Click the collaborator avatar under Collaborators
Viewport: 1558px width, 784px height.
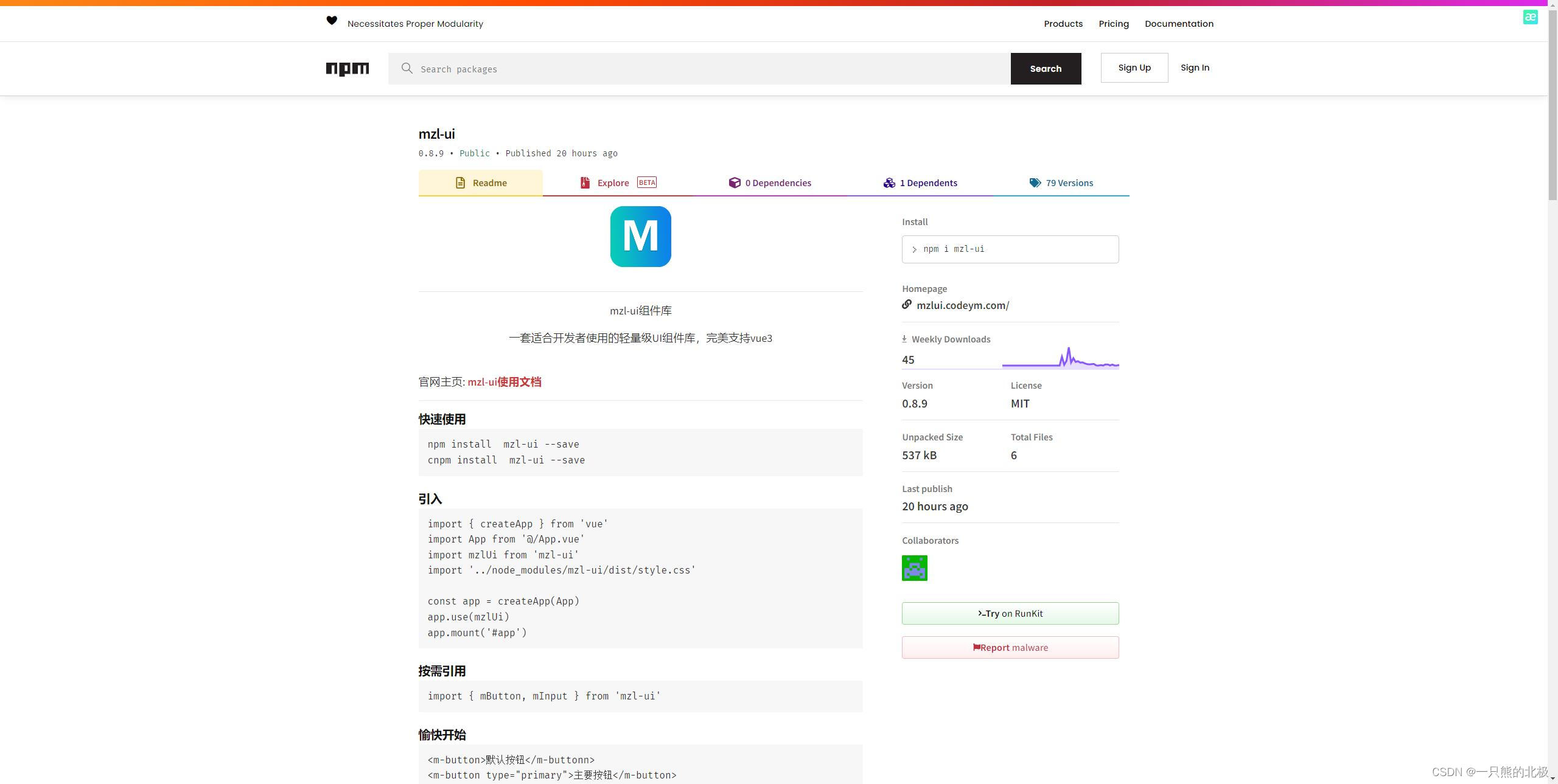pyautogui.click(x=914, y=567)
